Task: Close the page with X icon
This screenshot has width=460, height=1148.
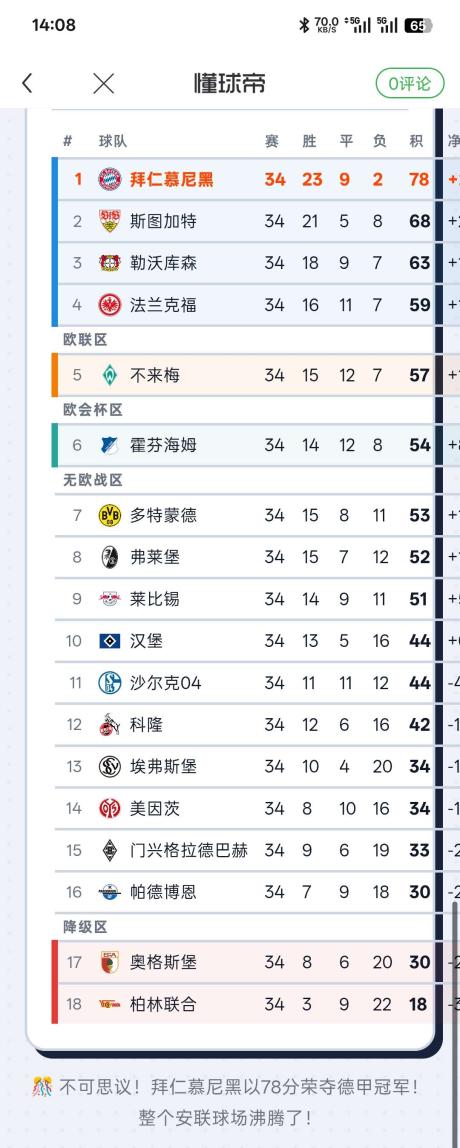Action: coord(104,83)
